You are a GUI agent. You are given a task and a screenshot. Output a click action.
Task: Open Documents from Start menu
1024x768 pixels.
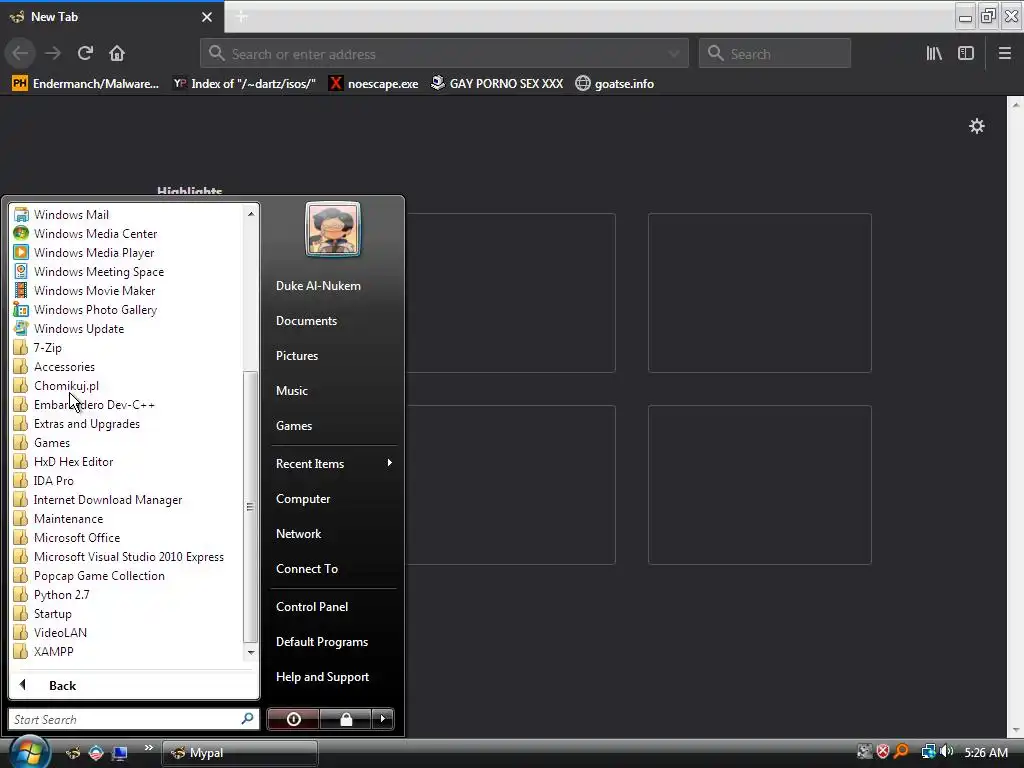pyautogui.click(x=306, y=321)
